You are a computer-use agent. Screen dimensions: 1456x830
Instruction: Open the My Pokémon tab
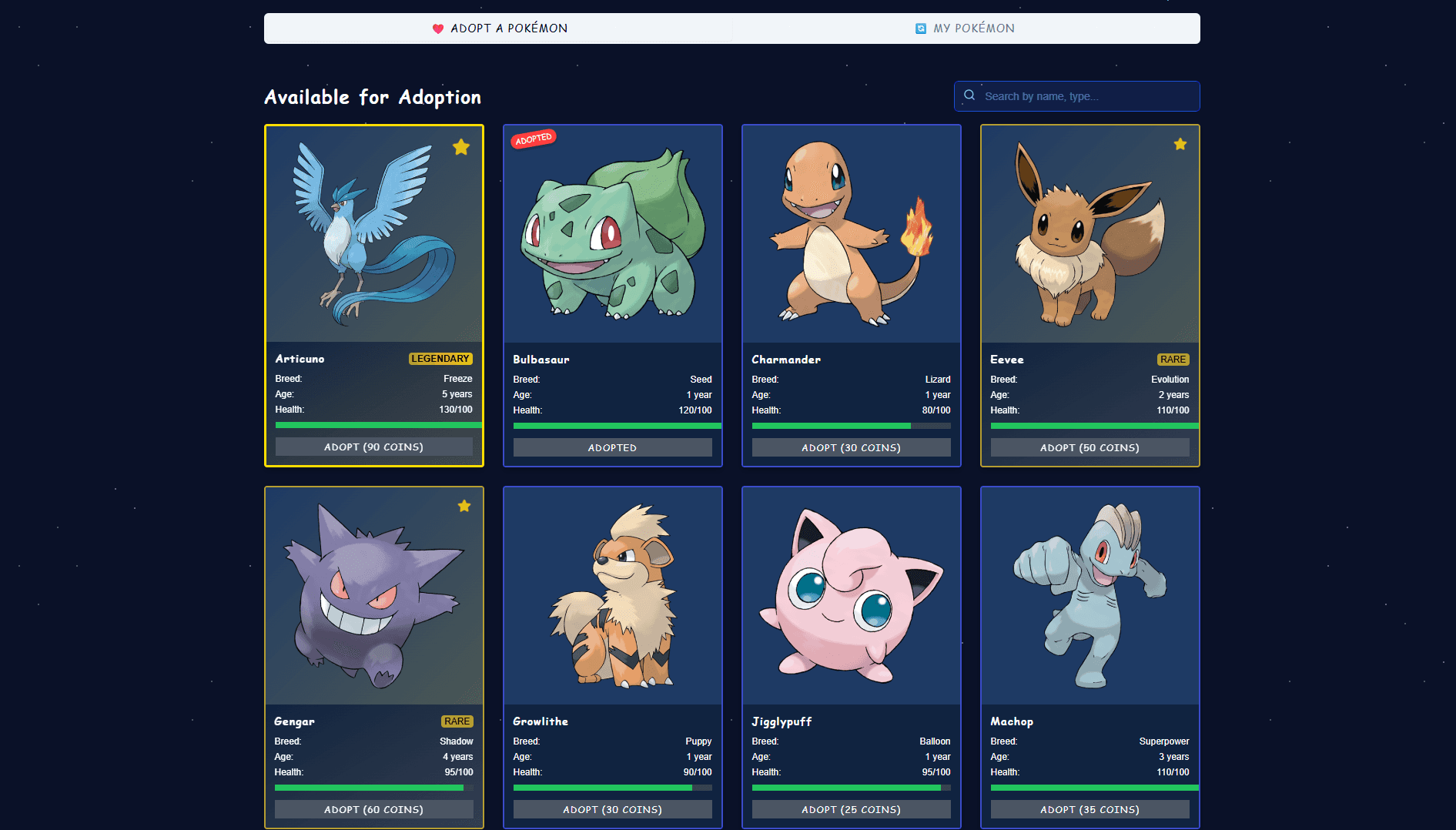[x=966, y=28]
